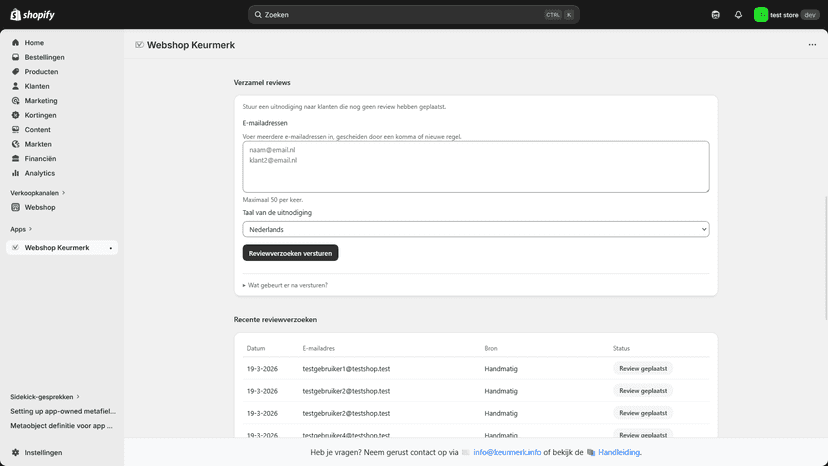
Task: Open Analytics bar chart icon
Action: coord(15,173)
